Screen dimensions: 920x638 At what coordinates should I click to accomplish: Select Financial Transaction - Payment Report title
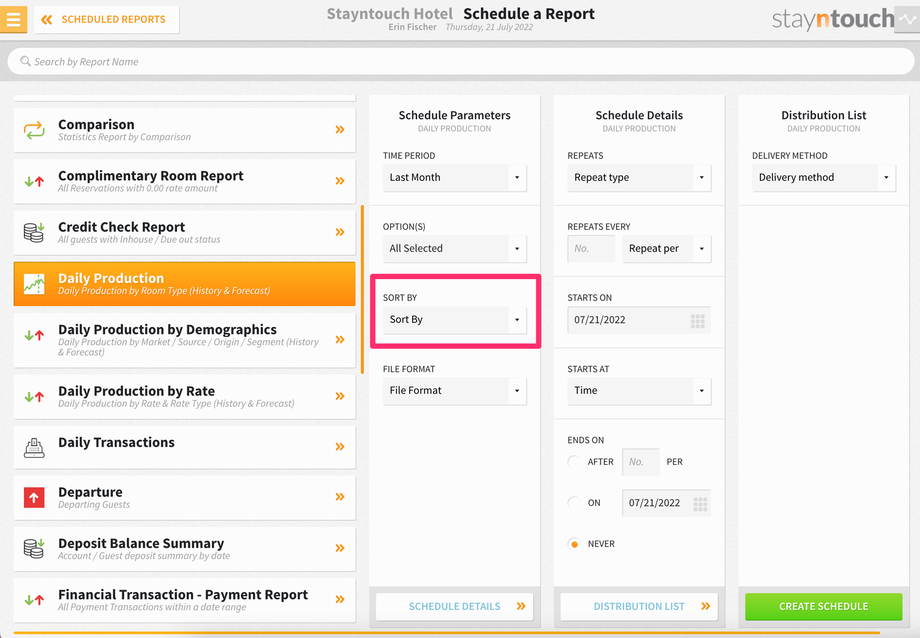click(x=183, y=595)
